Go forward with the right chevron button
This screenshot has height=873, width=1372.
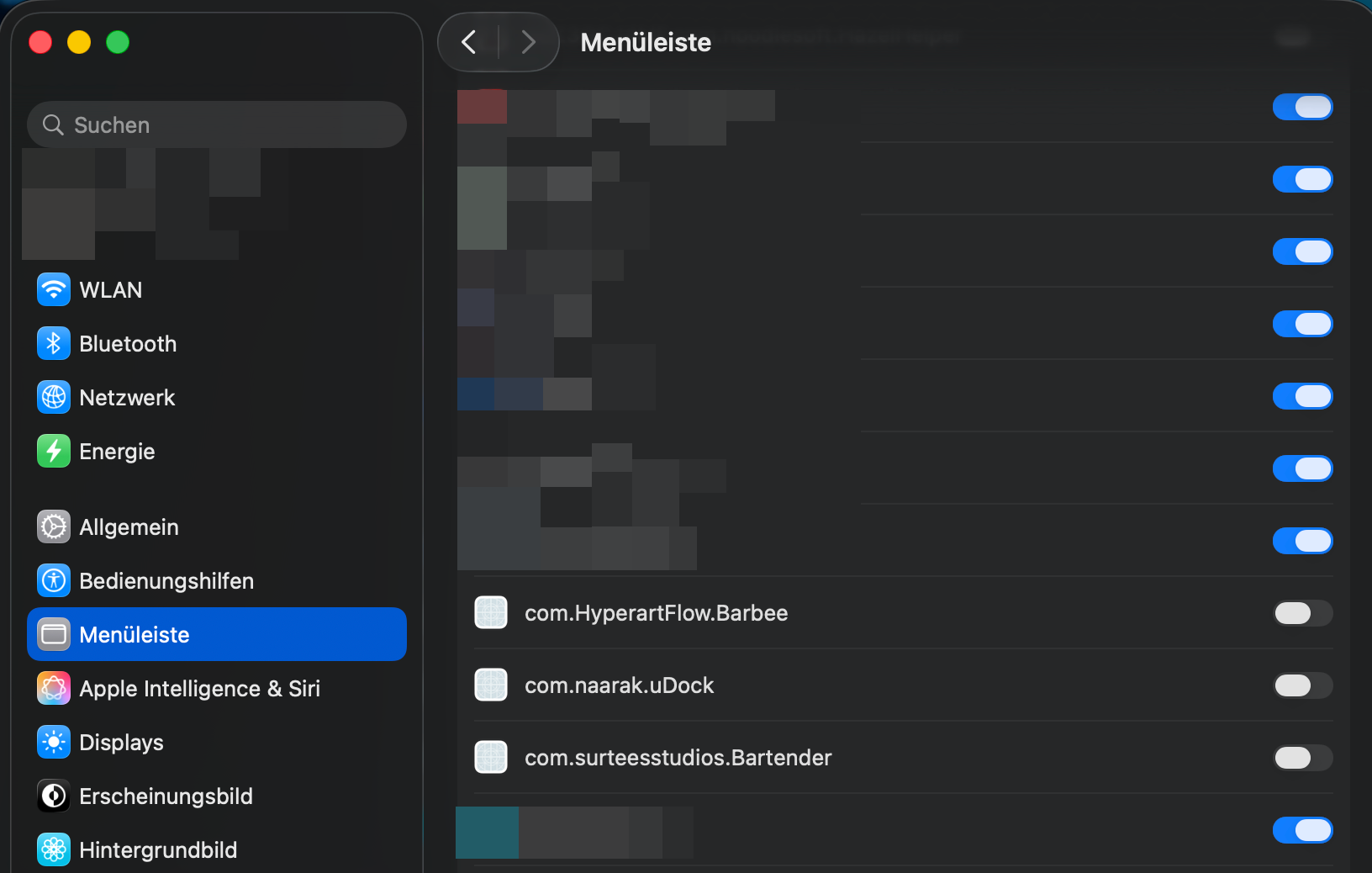pos(528,42)
